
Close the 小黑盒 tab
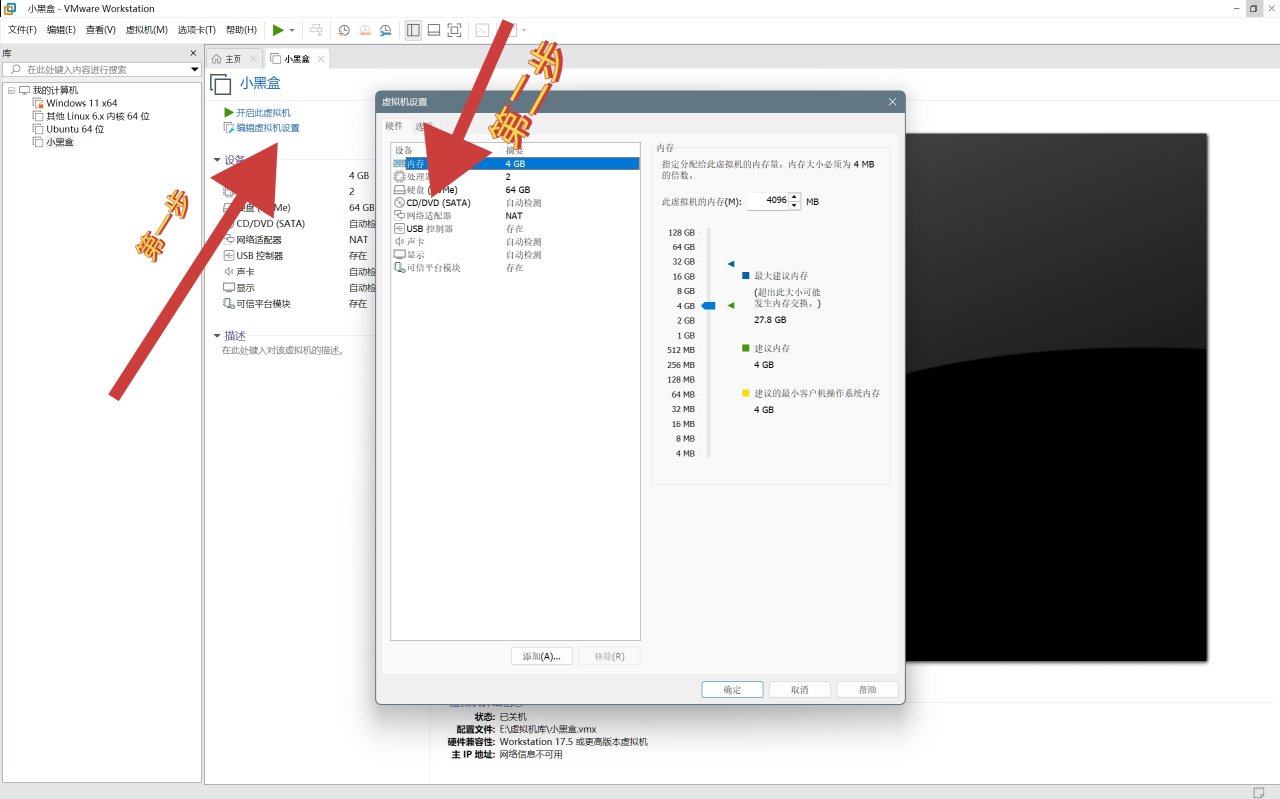point(321,59)
